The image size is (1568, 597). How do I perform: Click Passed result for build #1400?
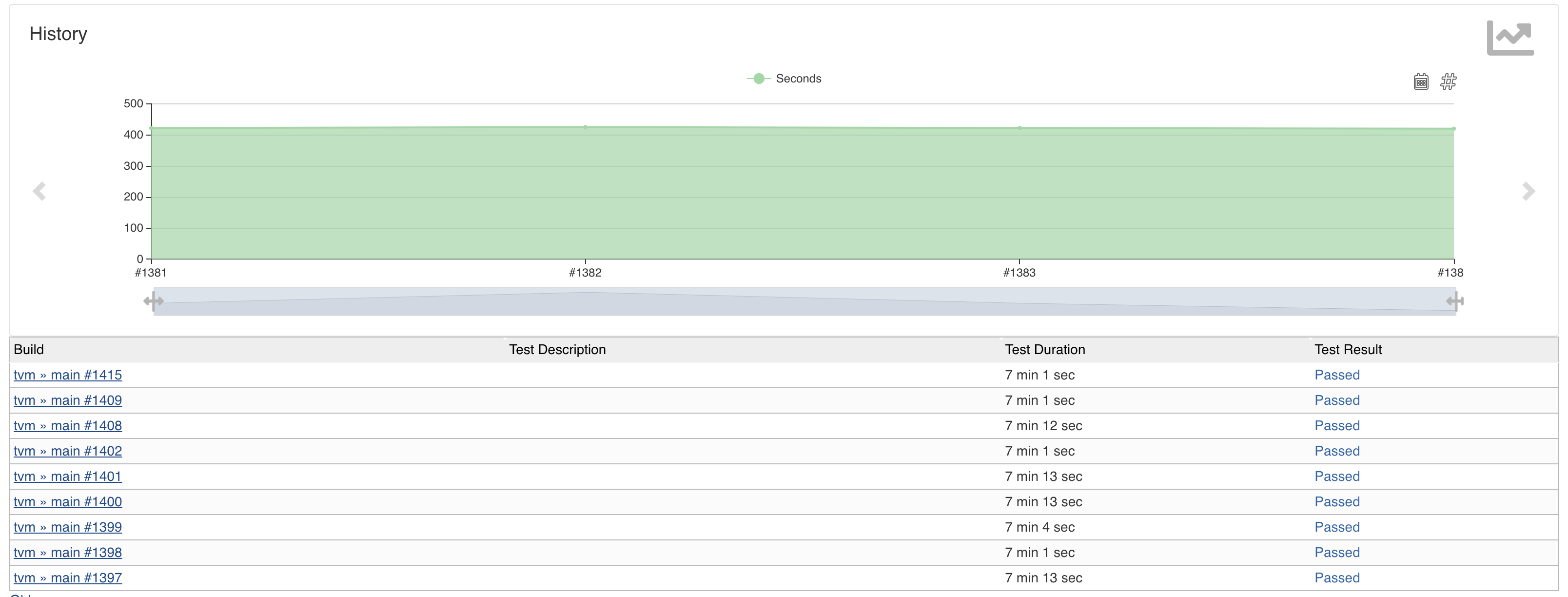click(1337, 502)
